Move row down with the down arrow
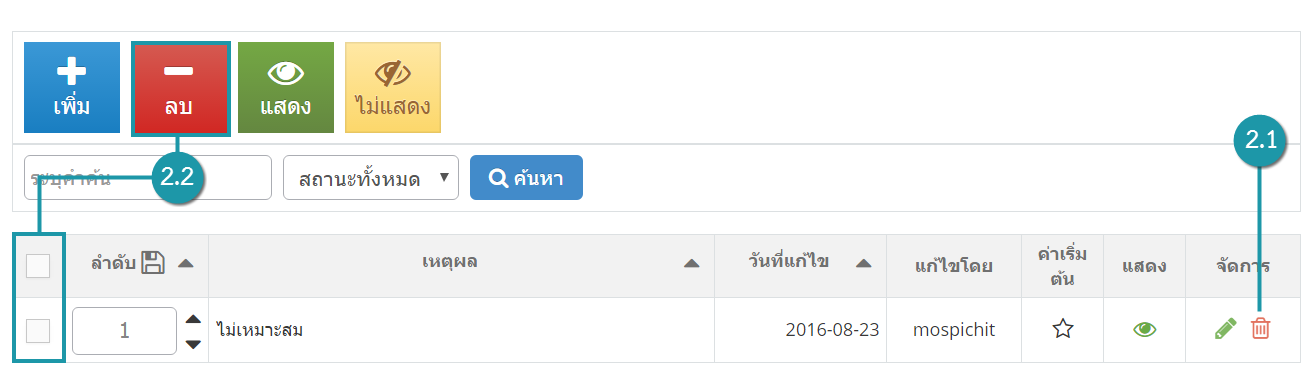 click(x=193, y=343)
